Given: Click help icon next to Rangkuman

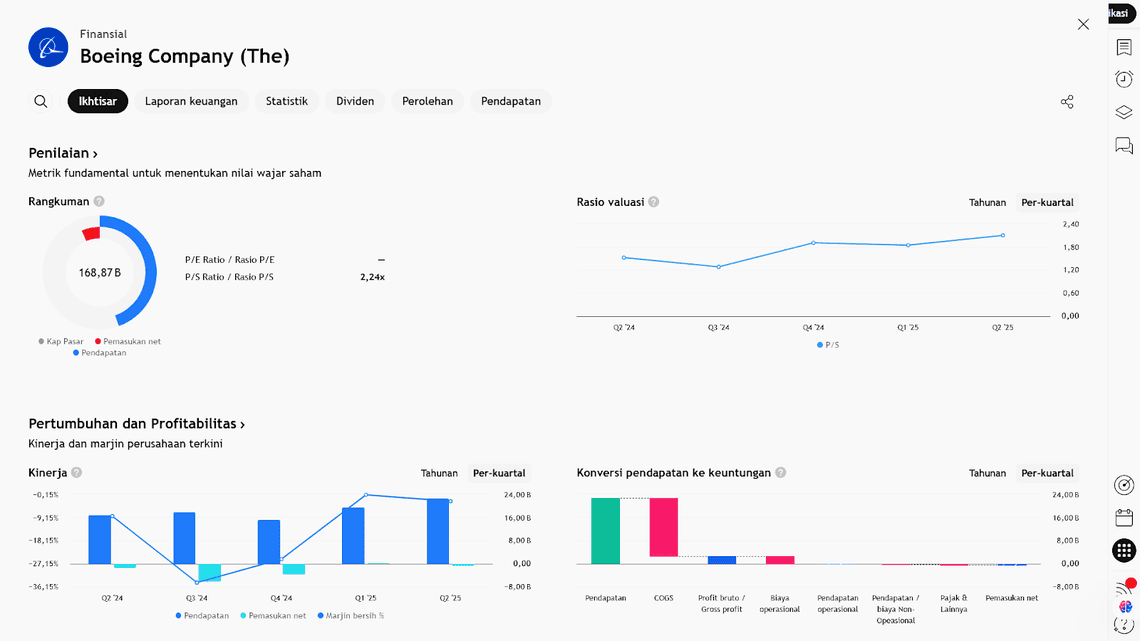Looking at the screenshot, I should coord(99,202).
